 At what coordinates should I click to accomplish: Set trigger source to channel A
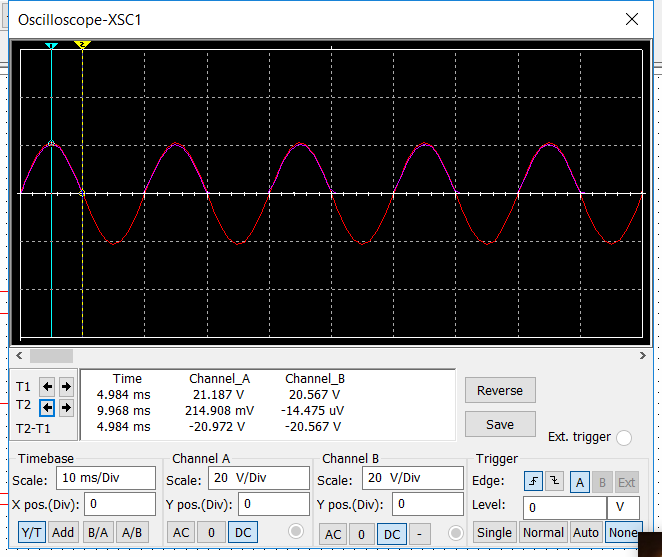(x=580, y=482)
